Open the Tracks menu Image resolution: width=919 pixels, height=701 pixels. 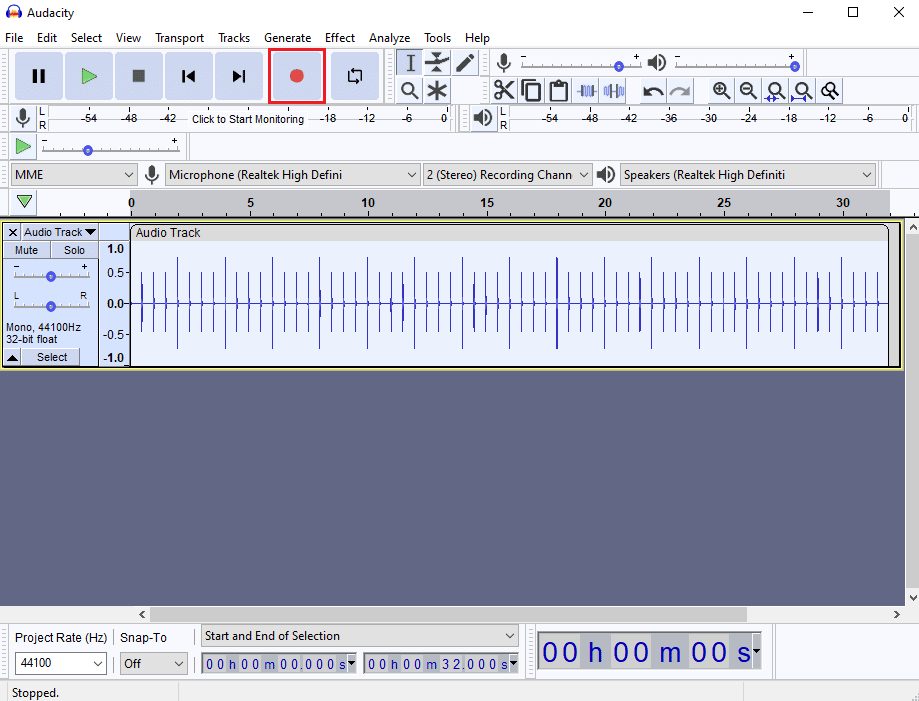[234, 38]
